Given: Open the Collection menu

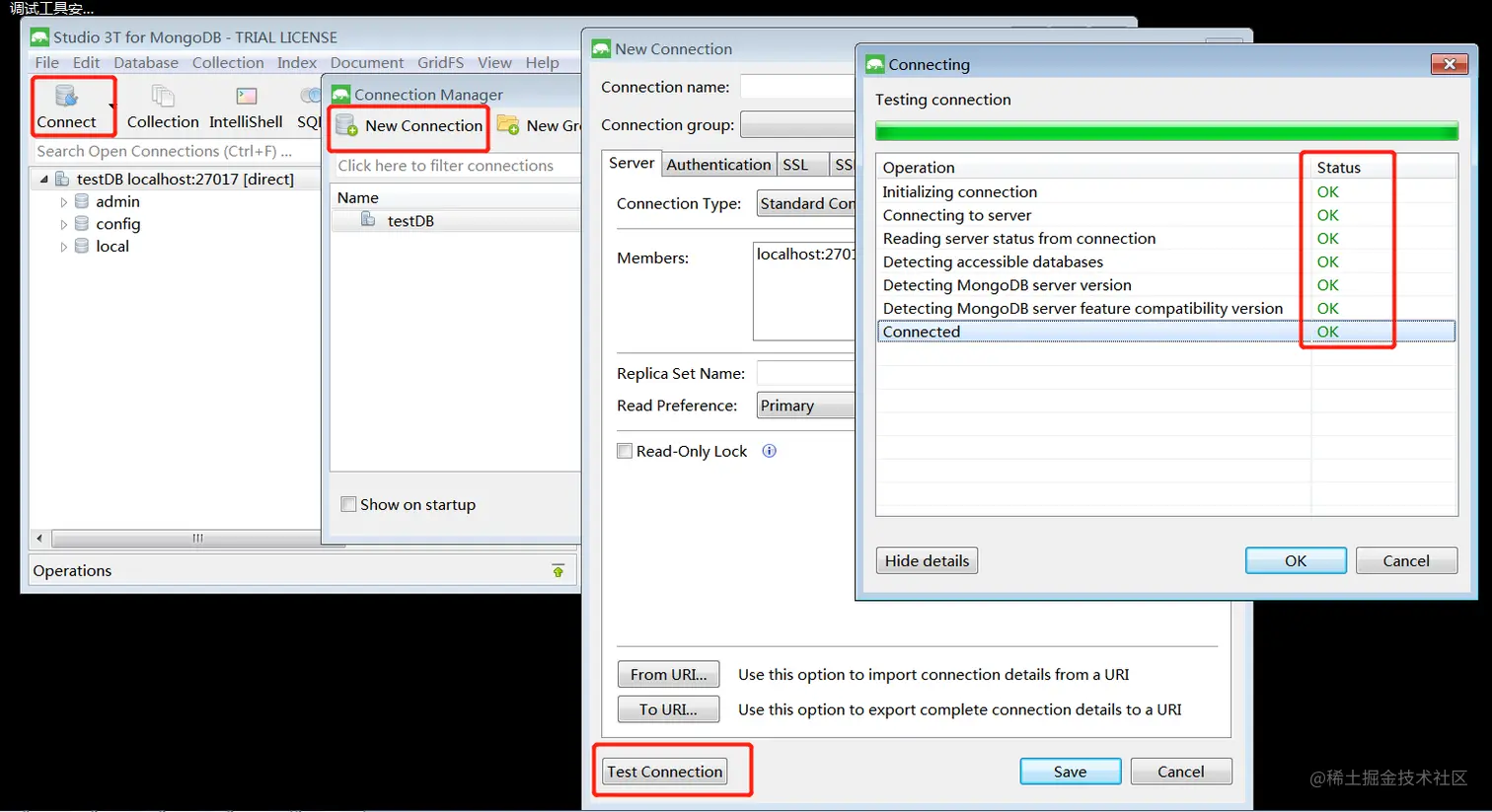Looking at the screenshot, I should [x=228, y=62].
